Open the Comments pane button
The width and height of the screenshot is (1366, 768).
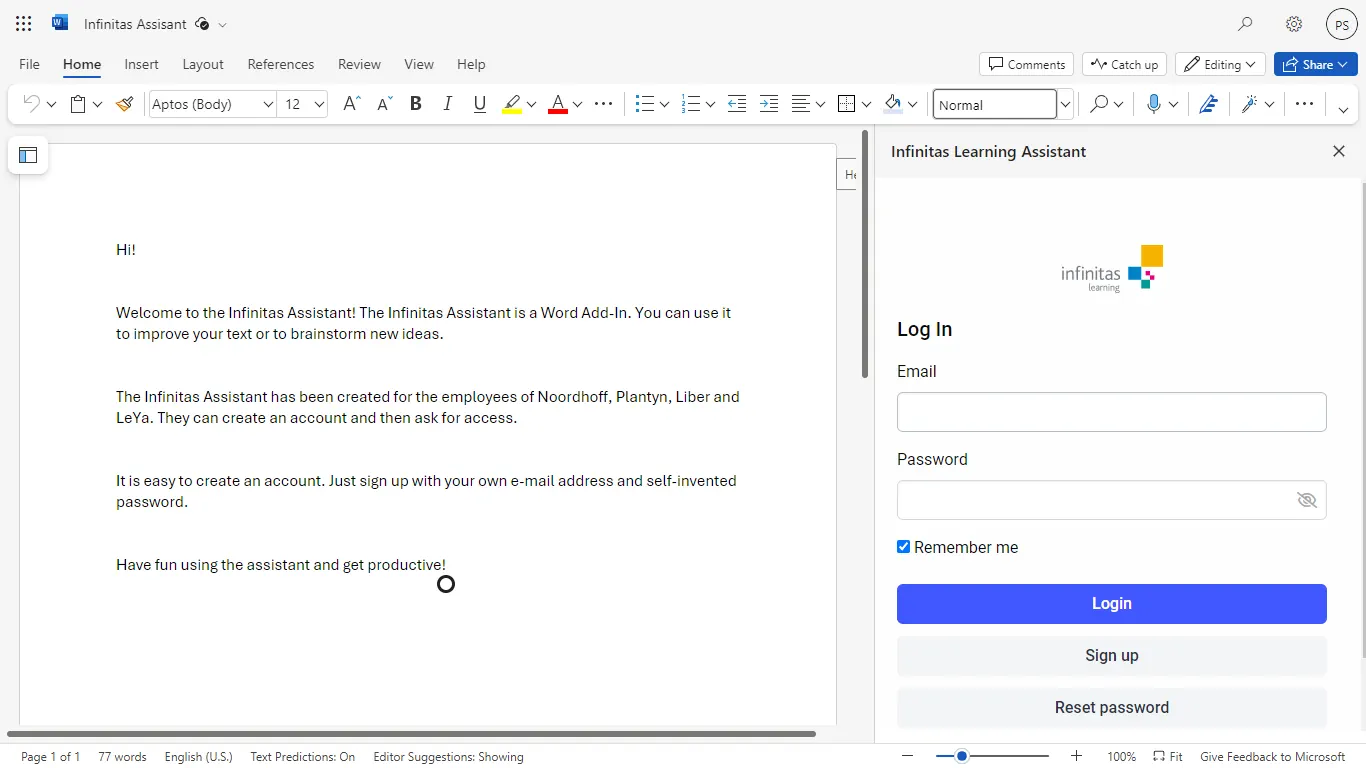1026,64
